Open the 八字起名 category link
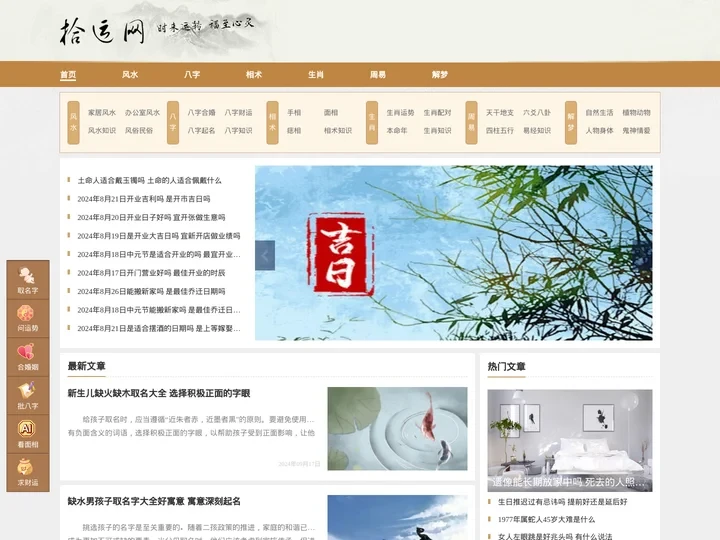Image resolution: width=720 pixels, height=540 pixels. click(x=202, y=130)
